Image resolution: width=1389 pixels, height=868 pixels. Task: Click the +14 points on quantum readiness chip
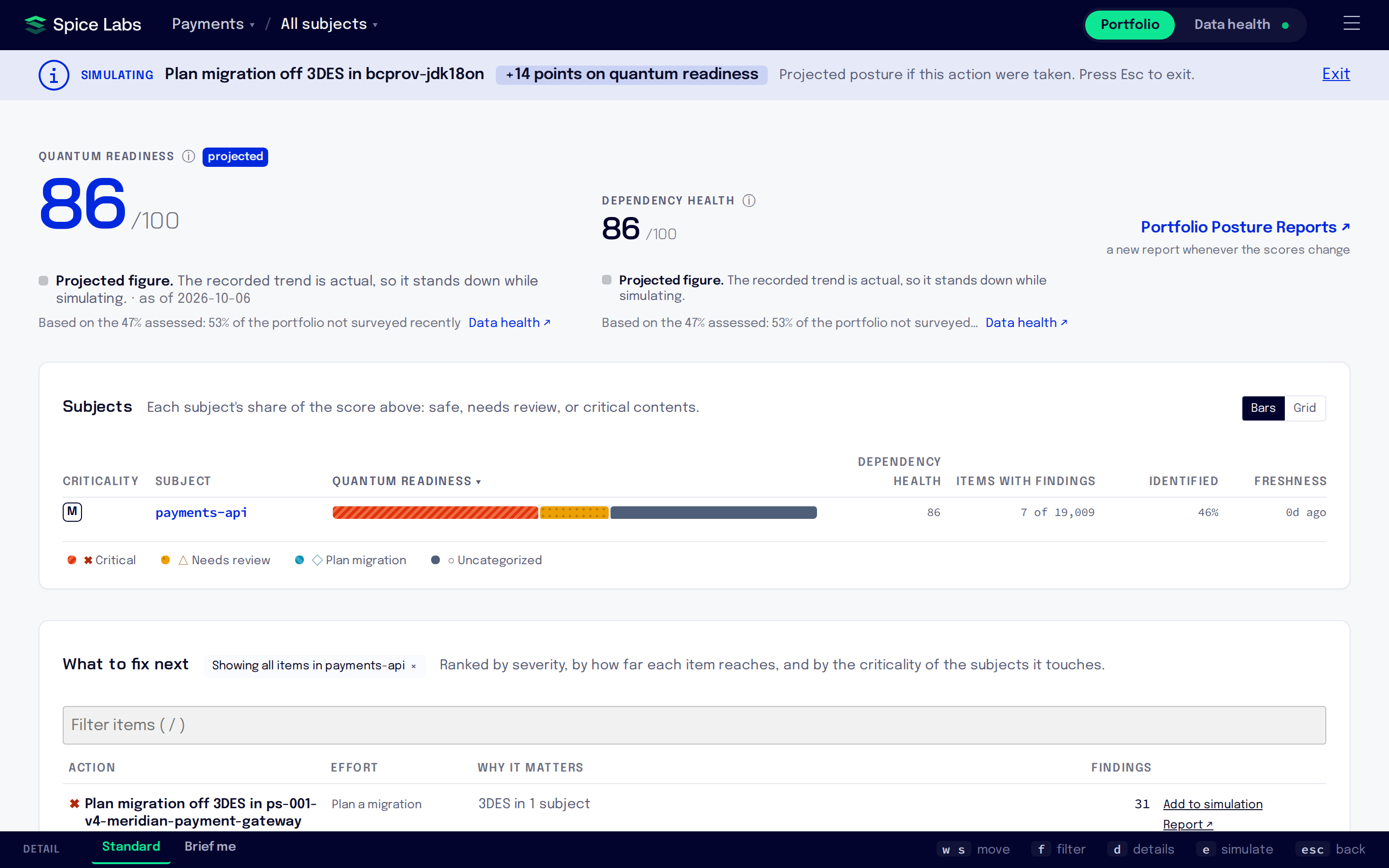[x=631, y=75]
